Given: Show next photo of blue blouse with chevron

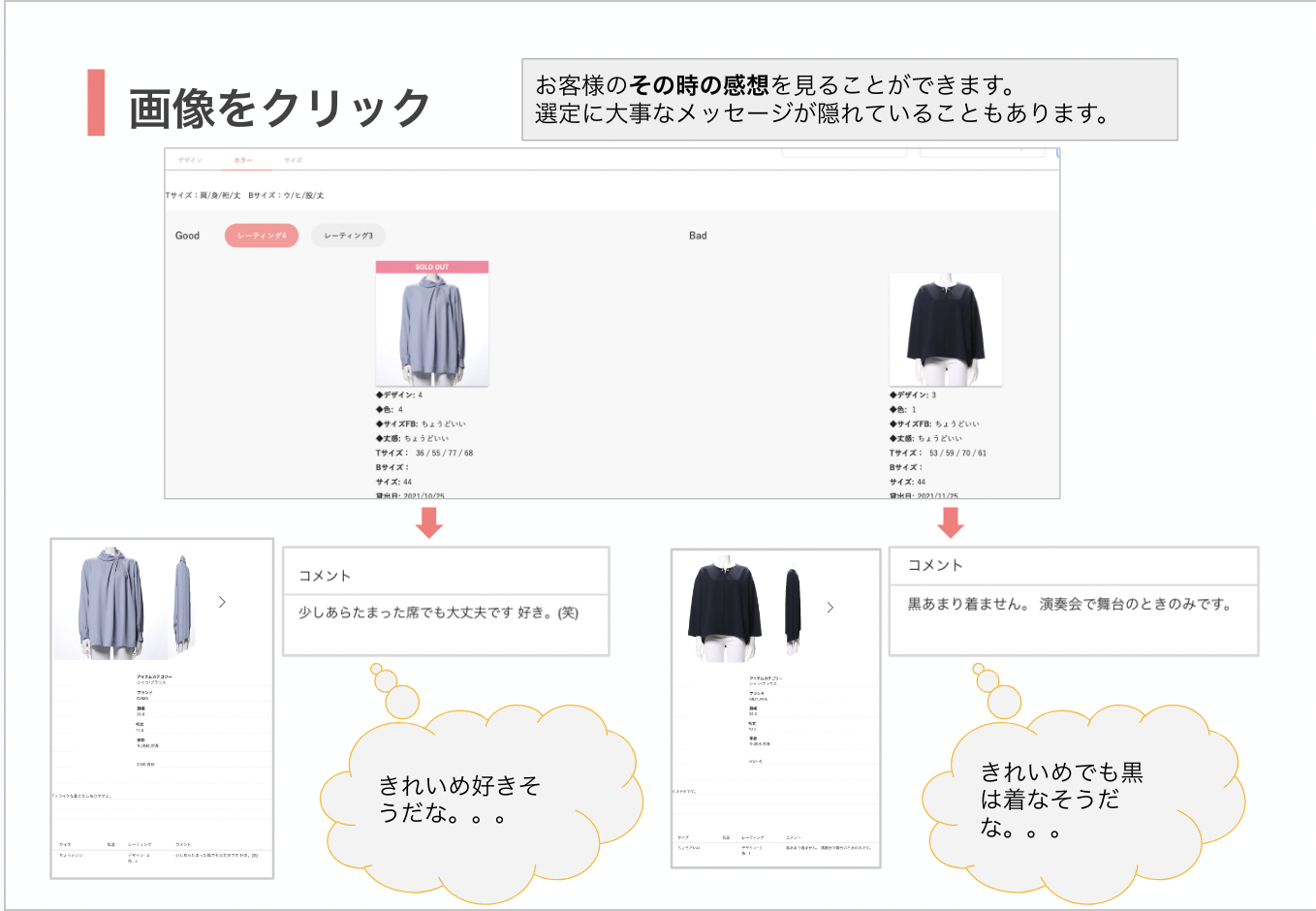Looking at the screenshot, I should pyautogui.click(x=222, y=602).
